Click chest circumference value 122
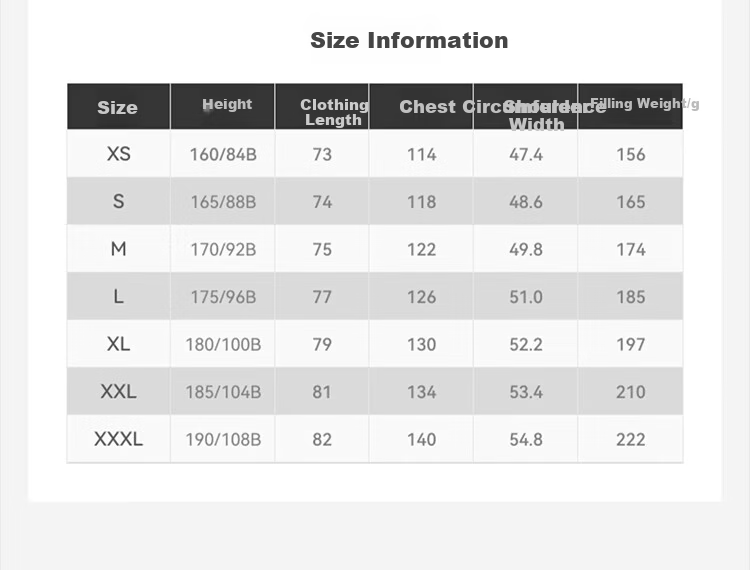750x570 pixels. (421, 250)
